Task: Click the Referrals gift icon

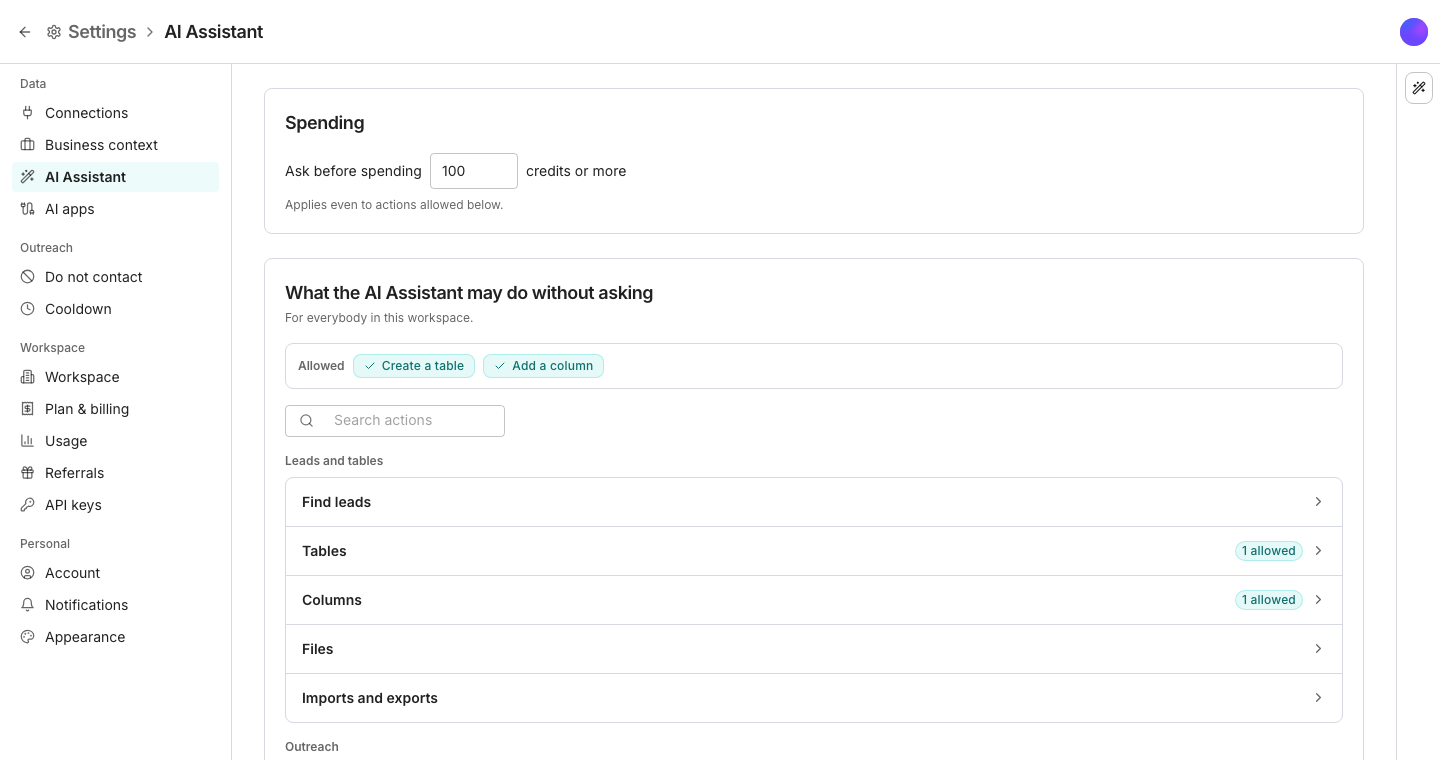Action: pos(28,473)
